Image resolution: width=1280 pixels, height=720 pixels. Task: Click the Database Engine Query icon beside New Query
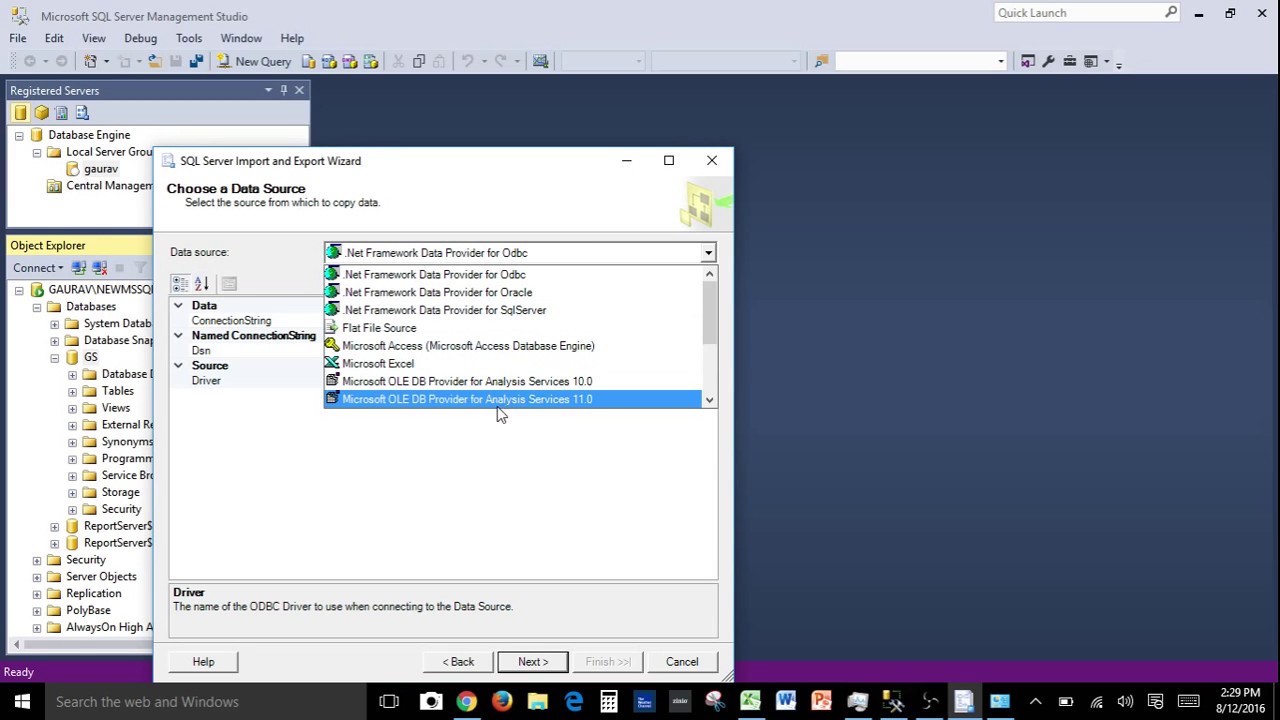coord(308,61)
